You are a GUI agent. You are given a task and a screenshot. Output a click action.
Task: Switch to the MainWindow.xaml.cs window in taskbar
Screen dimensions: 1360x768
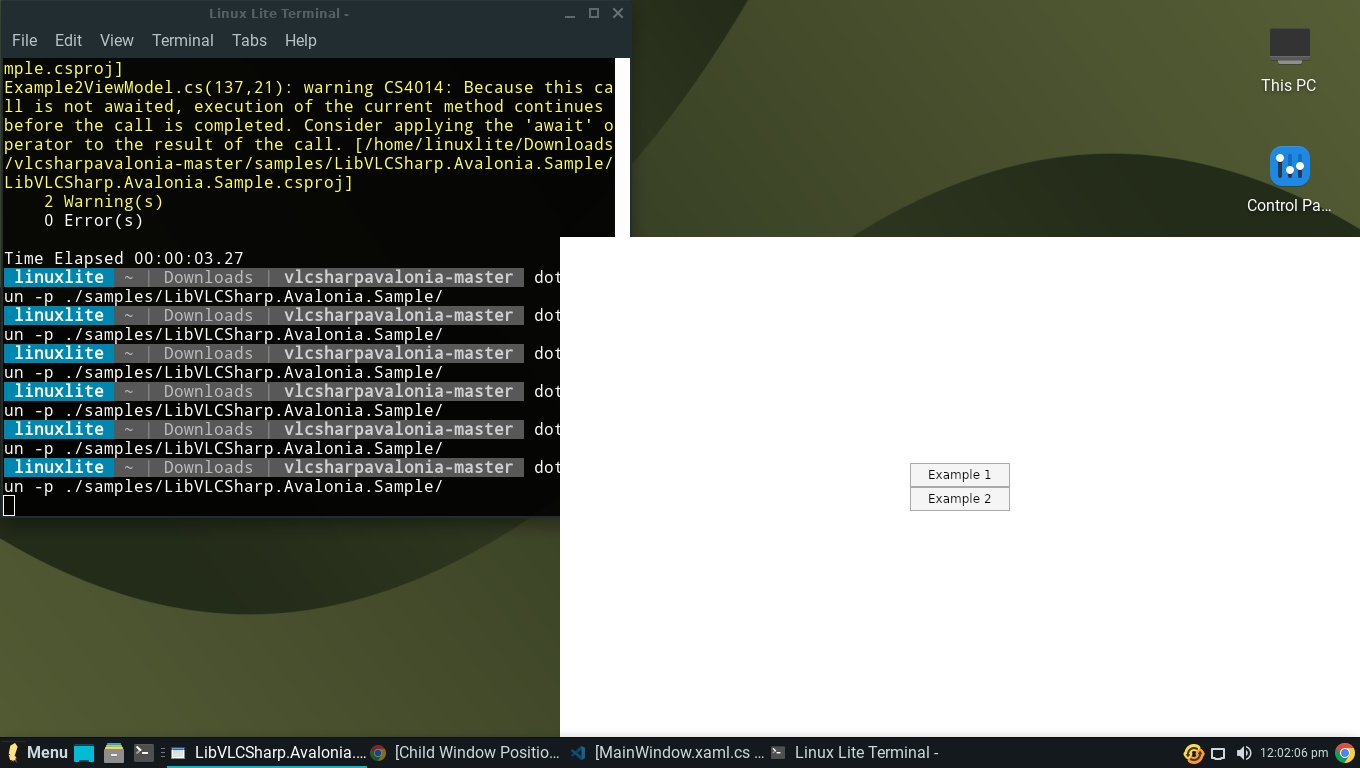tap(679, 753)
